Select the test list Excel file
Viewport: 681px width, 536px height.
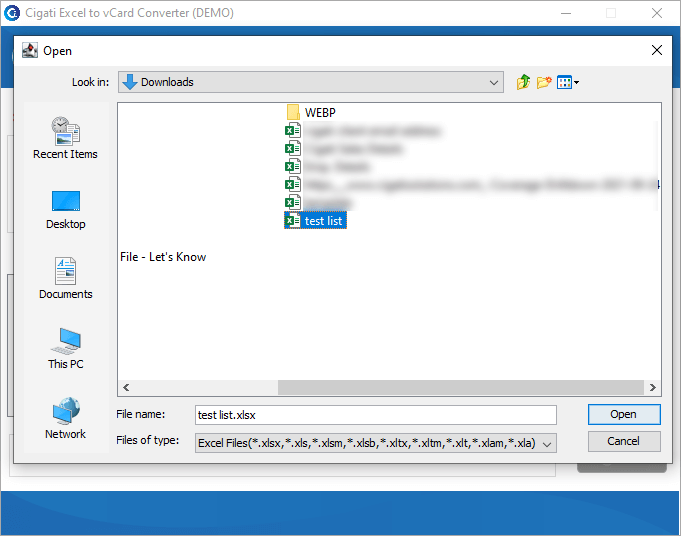coord(315,221)
